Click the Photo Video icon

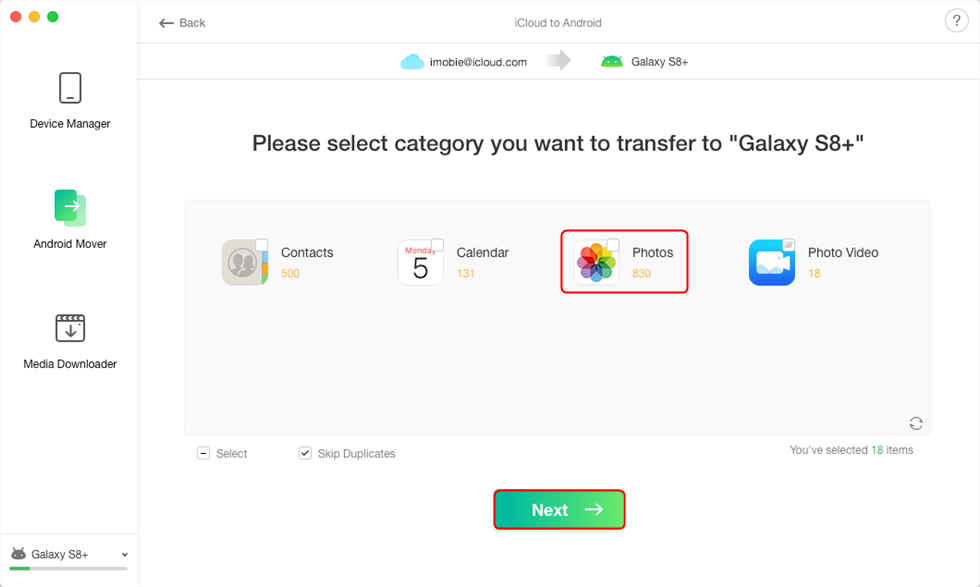pyautogui.click(x=772, y=263)
